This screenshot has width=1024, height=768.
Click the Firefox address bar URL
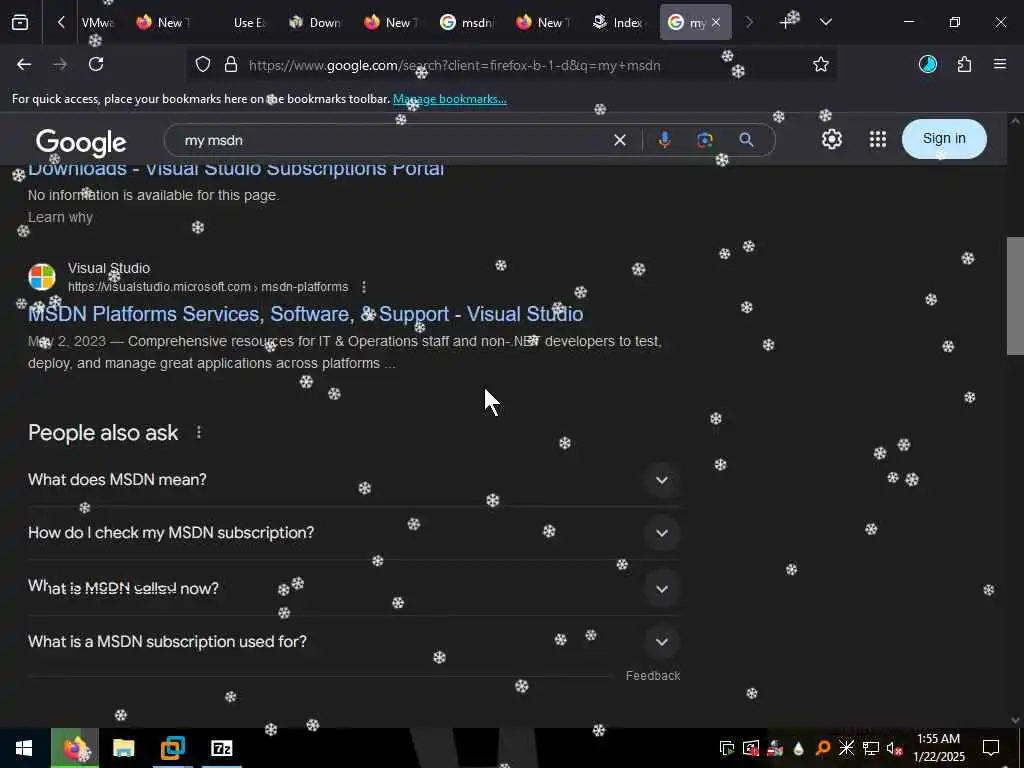coord(455,65)
